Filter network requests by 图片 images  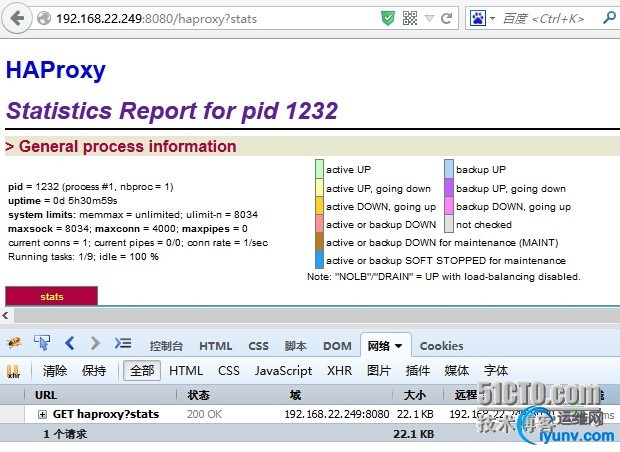pyautogui.click(x=379, y=371)
